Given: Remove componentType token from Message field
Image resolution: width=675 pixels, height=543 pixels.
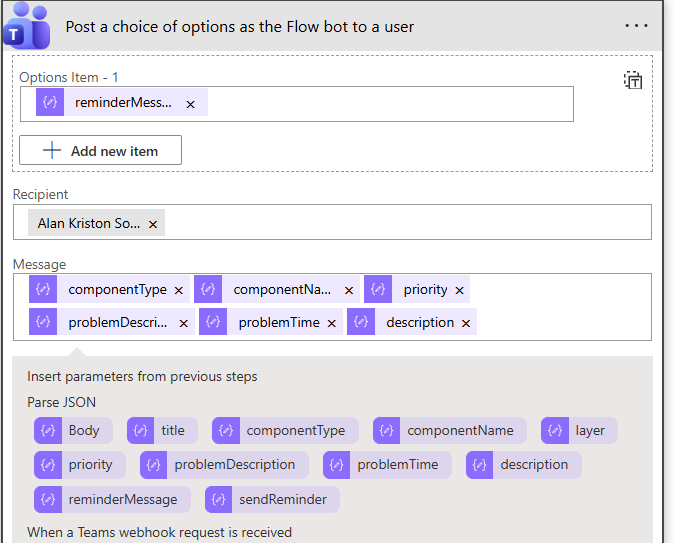Looking at the screenshot, I should click(x=179, y=290).
